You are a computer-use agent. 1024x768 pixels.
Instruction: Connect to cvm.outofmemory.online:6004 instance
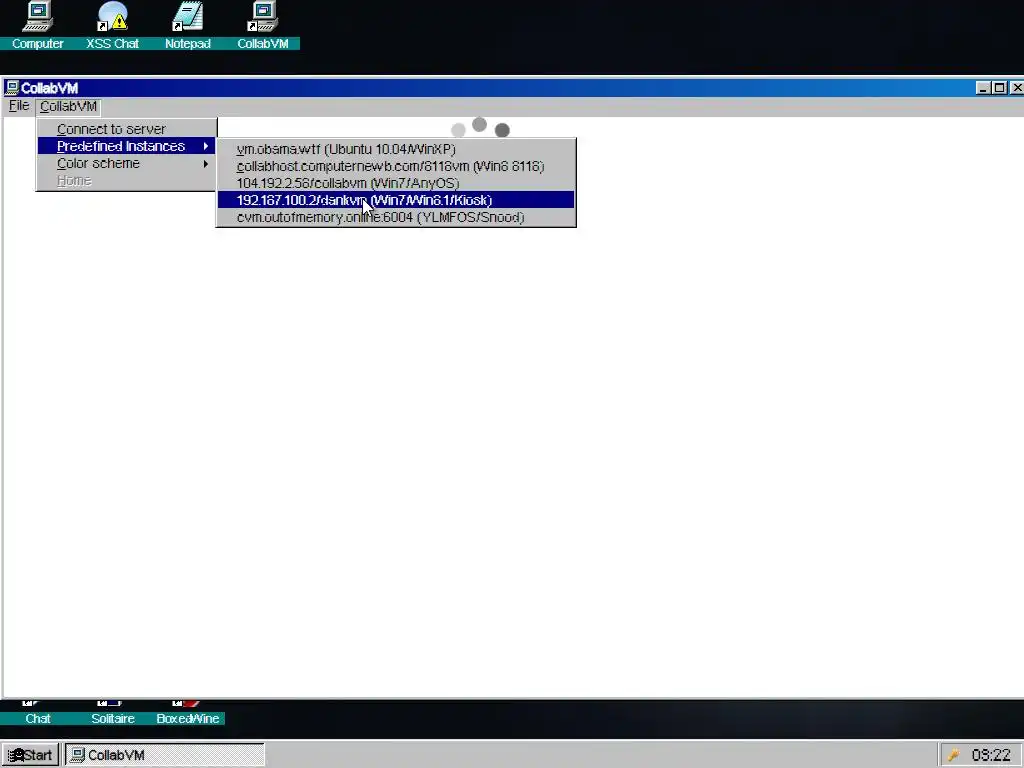pyautogui.click(x=396, y=217)
